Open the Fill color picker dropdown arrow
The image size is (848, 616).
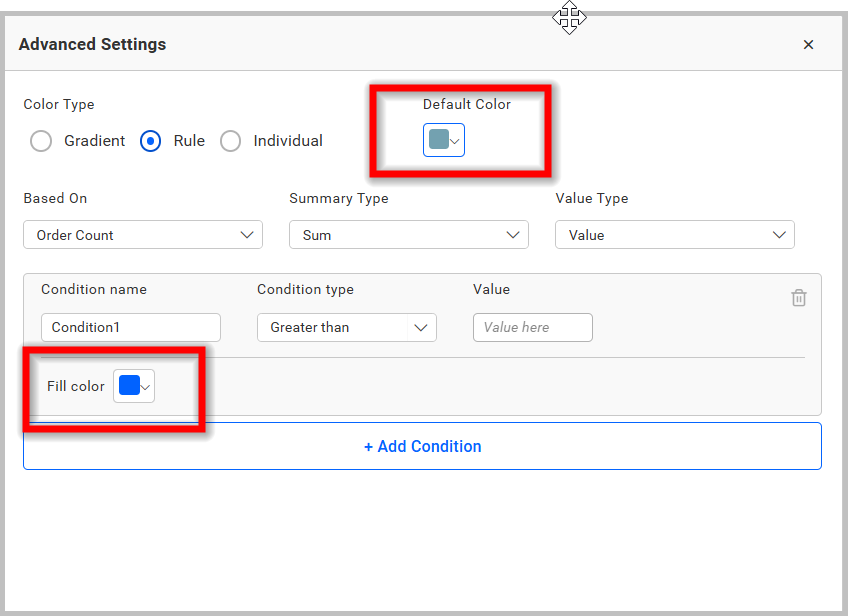coord(145,385)
